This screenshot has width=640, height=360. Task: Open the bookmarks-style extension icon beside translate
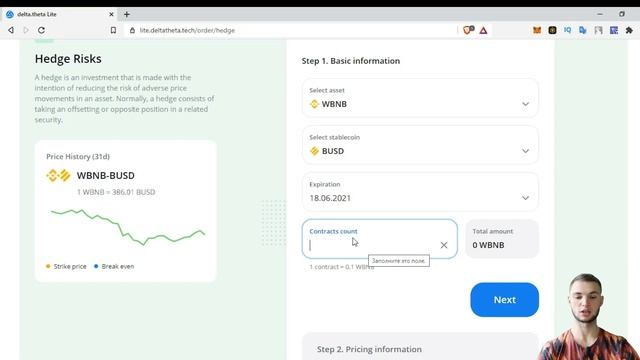598,30
